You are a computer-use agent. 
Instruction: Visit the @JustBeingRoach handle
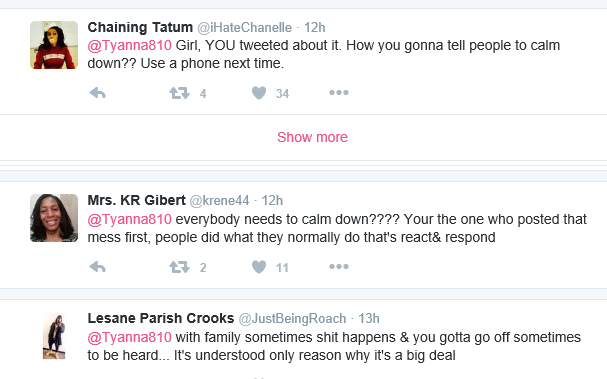pos(292,318)
